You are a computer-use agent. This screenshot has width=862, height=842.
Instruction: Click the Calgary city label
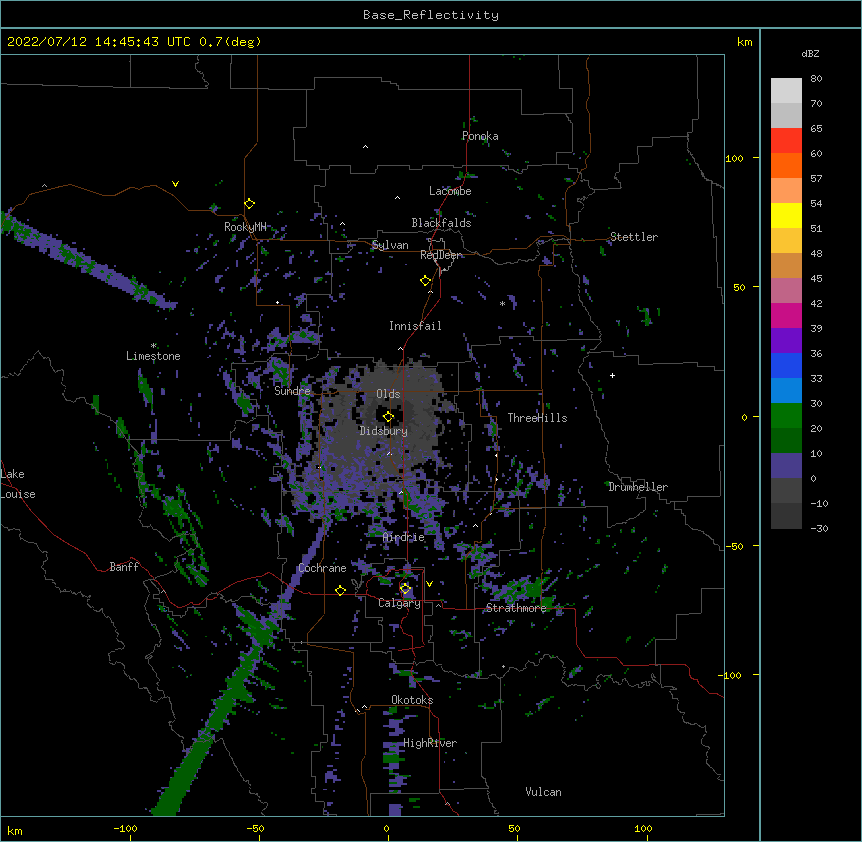click(x=399, y=603)
